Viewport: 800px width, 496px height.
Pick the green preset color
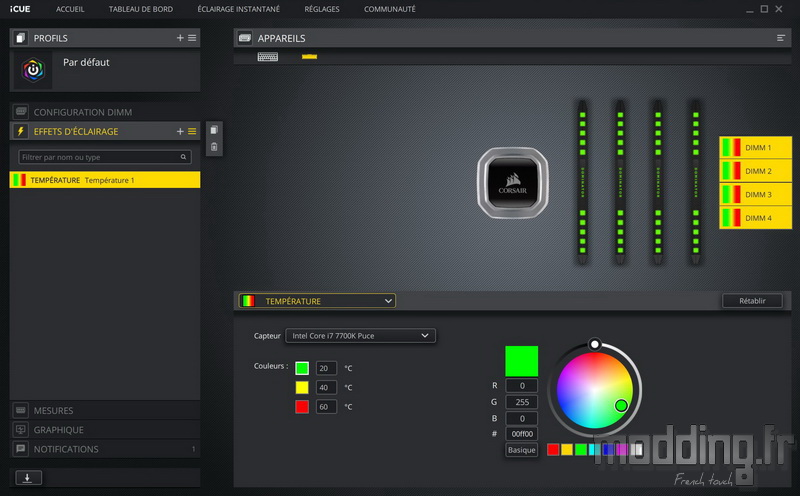pos(581,450)
